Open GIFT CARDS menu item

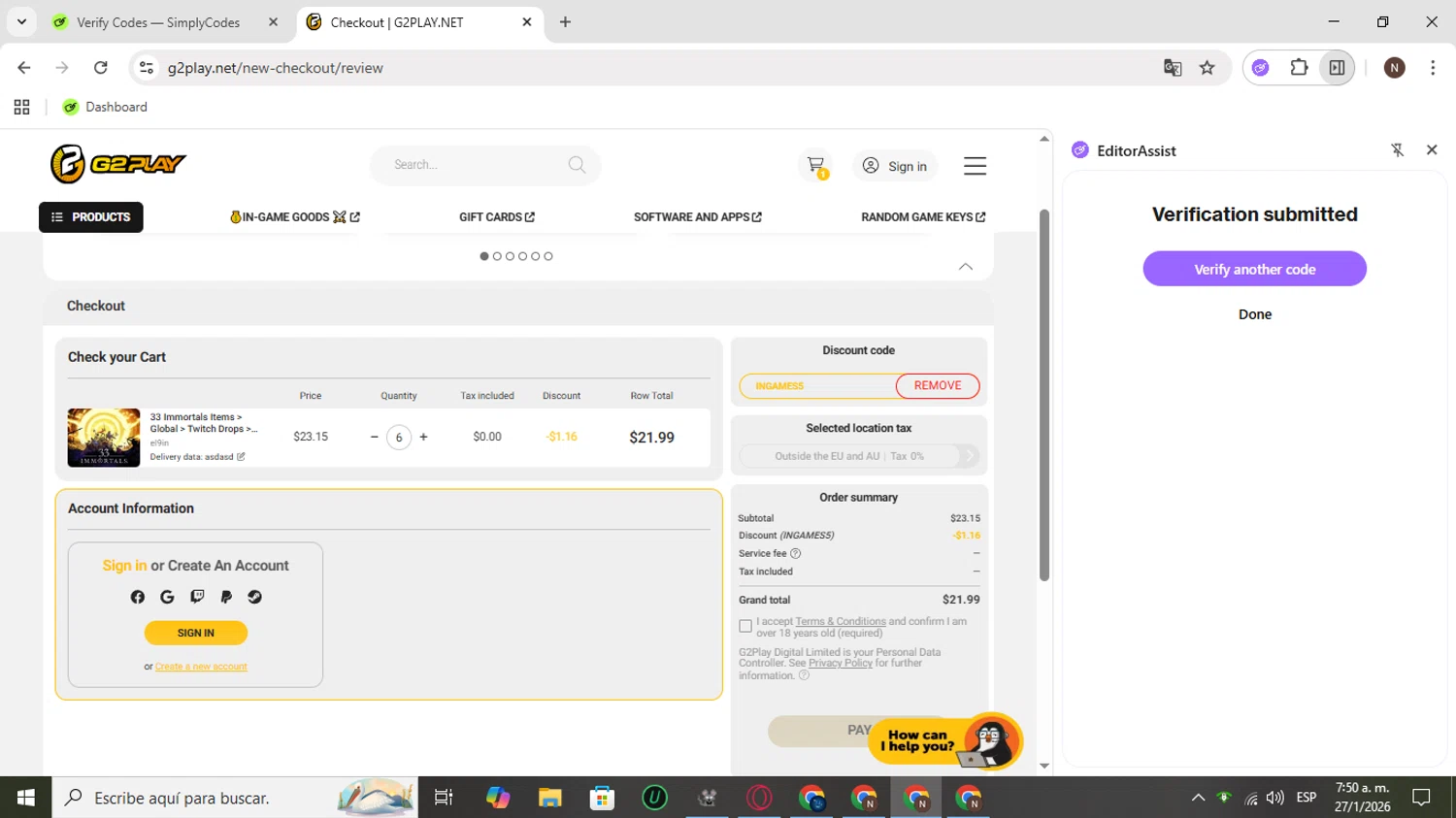click(x=497, y=217)
